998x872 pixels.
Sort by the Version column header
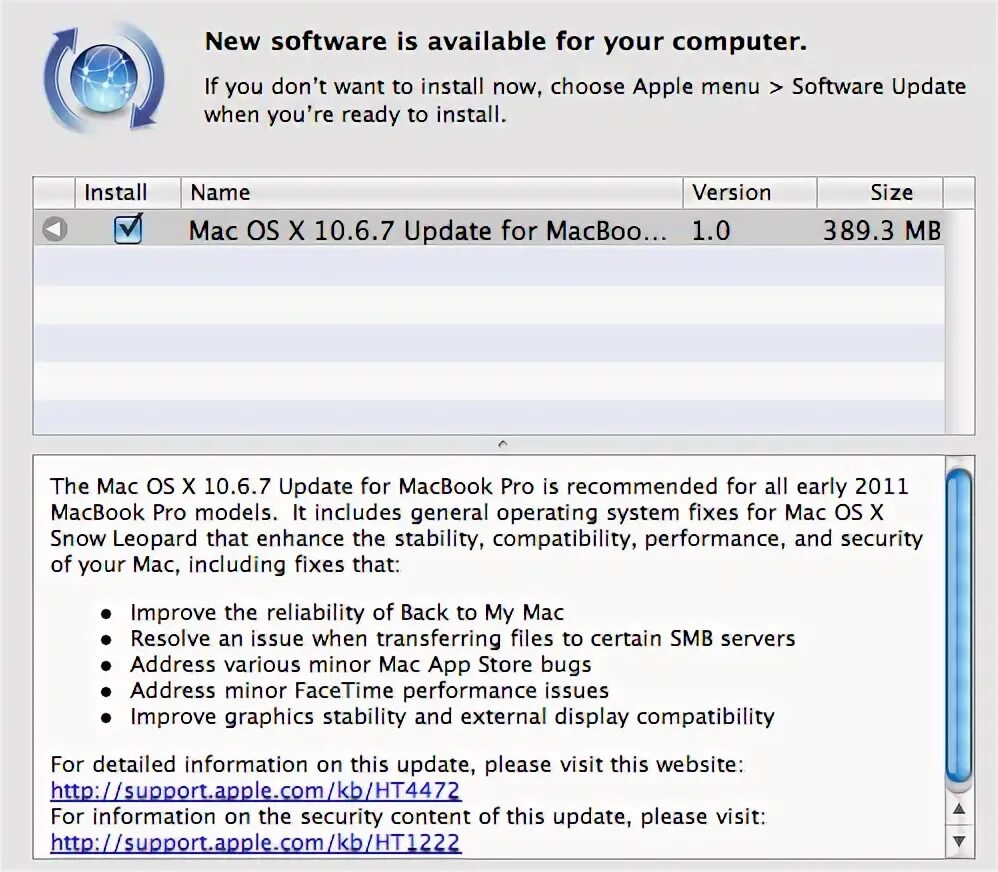click(x=750, y=192)
